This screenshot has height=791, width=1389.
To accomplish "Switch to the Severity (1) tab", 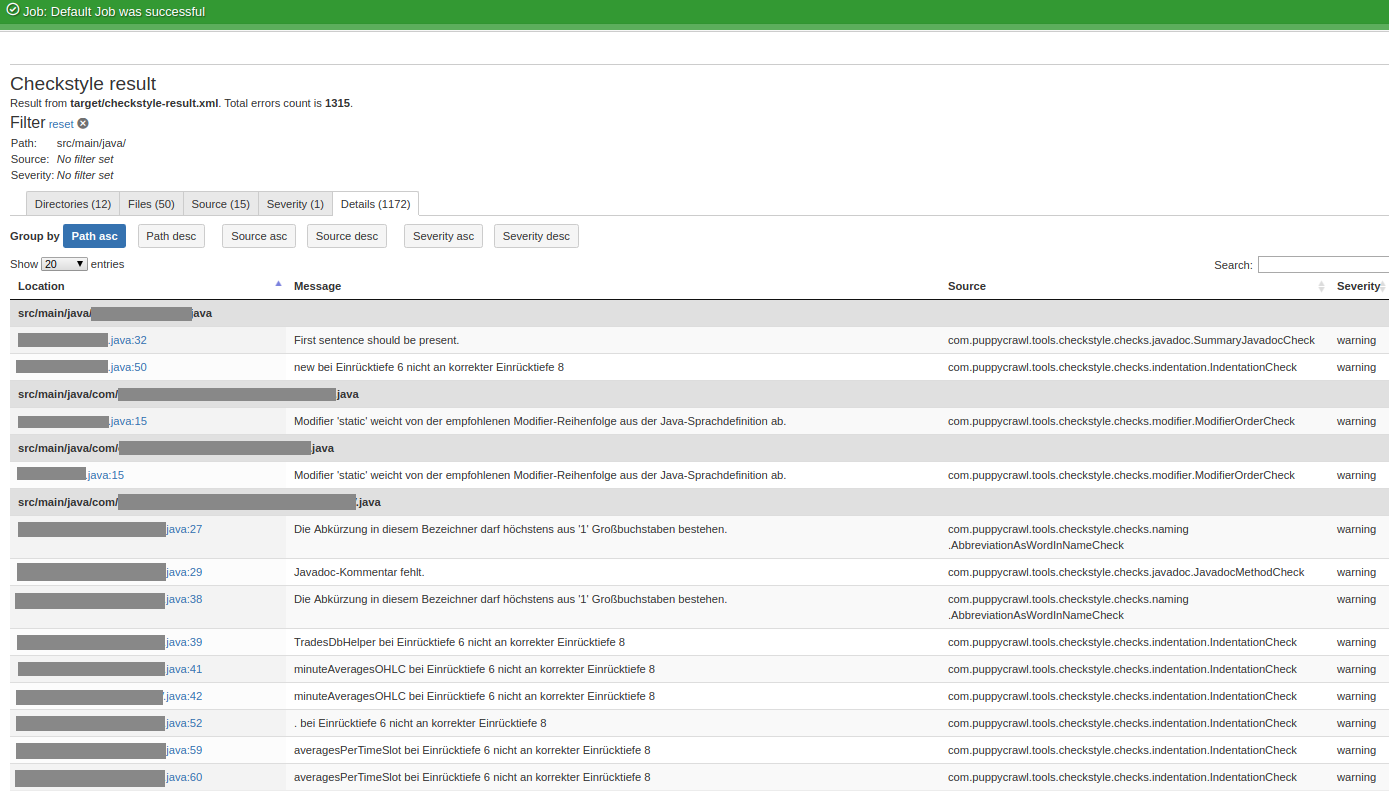I will point(295,204).
